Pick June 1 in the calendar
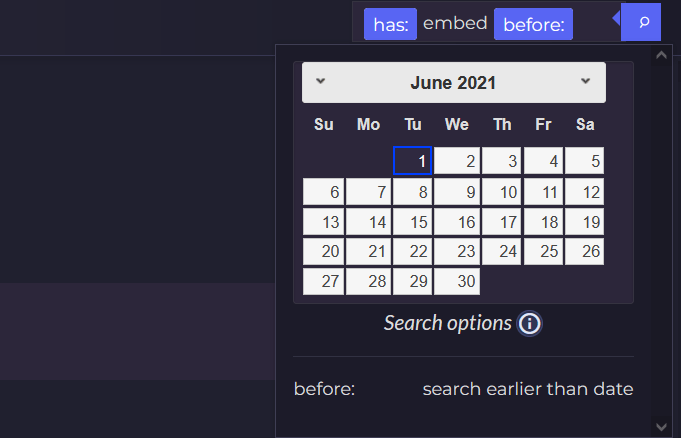This screenshot has width=681, height=438. [x=412, y=161]
